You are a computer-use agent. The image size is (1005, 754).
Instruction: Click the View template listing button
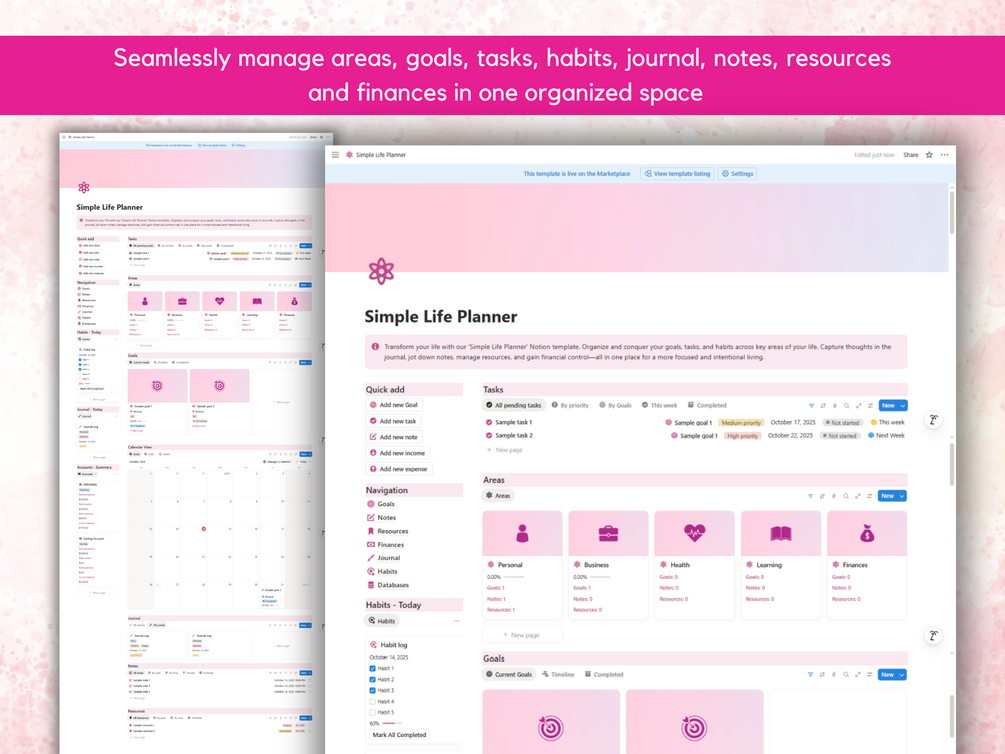click(677, 174)
